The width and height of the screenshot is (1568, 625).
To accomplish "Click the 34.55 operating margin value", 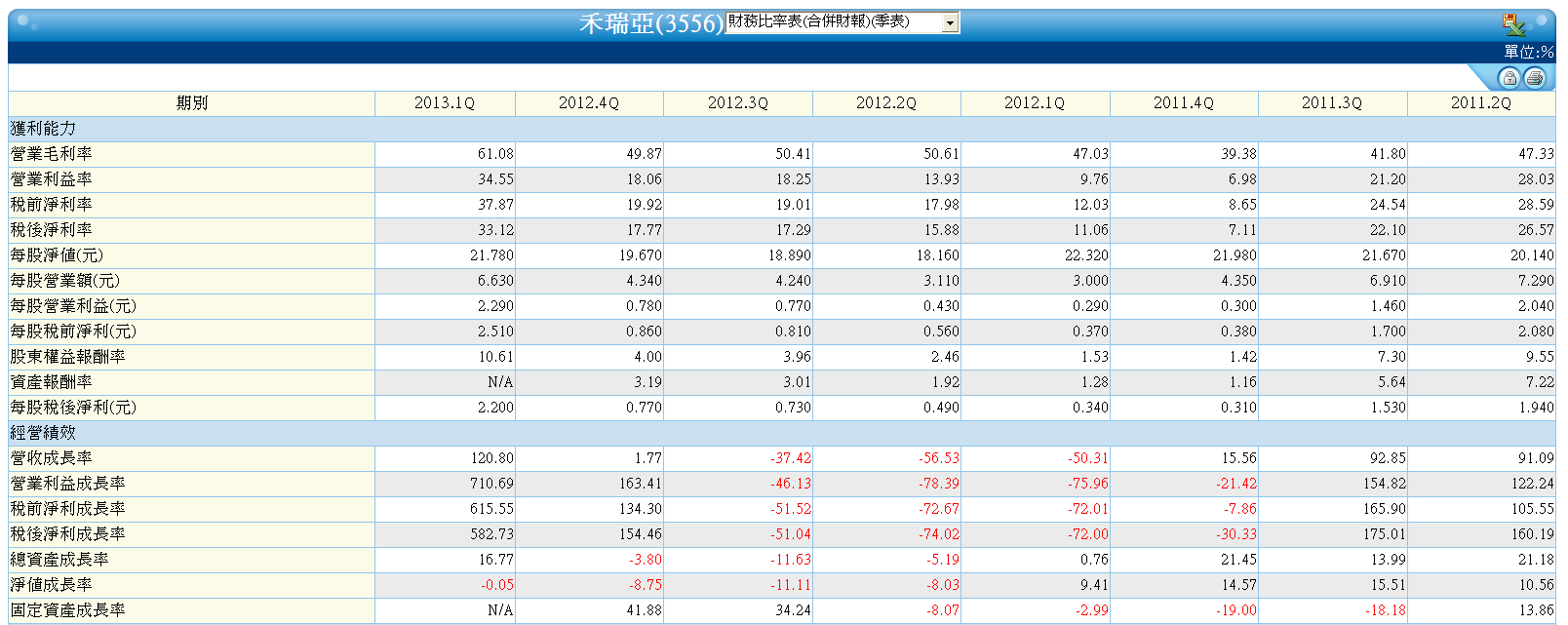I will tap(495, 179).
